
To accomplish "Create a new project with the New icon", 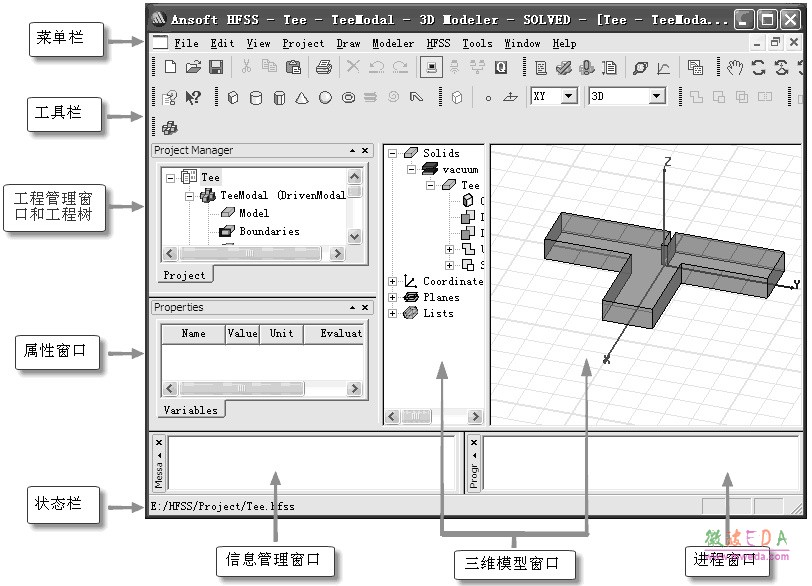I will coord(170,67).
